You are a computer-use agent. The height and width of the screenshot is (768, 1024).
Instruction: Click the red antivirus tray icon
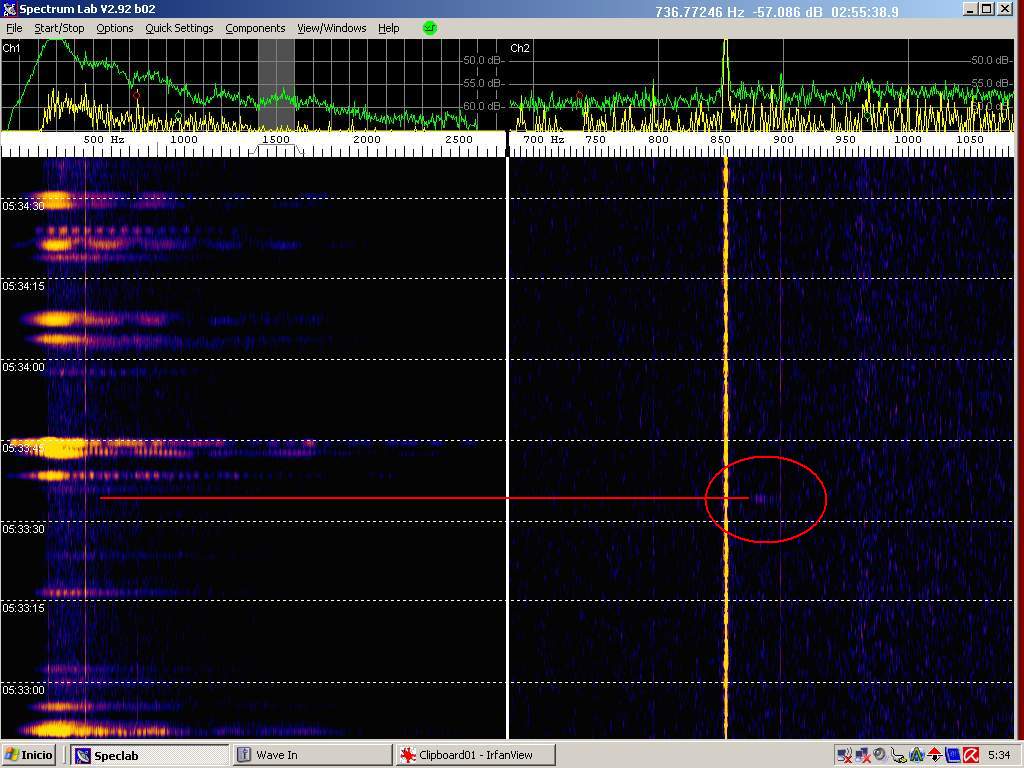[x=970, y=755]
